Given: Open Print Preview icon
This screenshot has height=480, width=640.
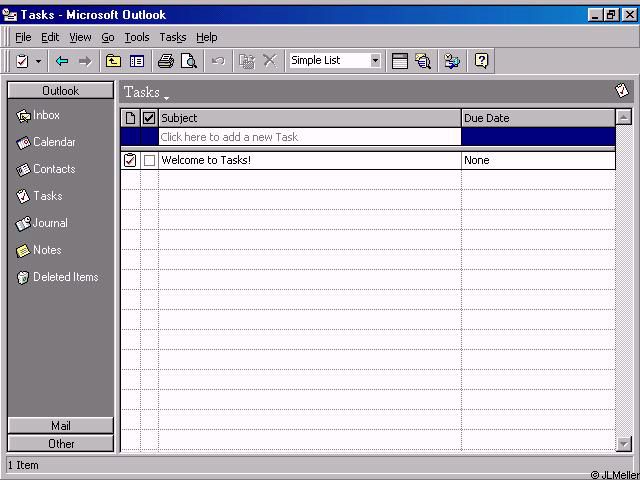Looking at the screenshot, I should point(189,61).
